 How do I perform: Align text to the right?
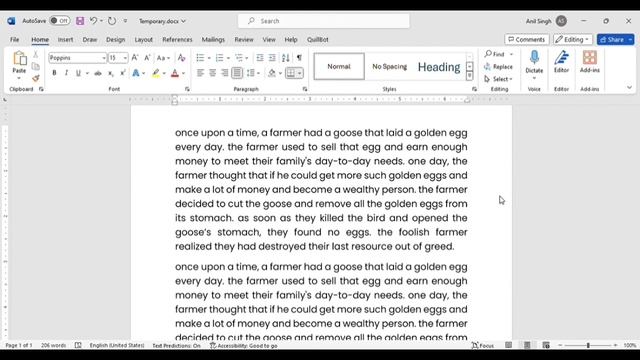click(224, 73)
